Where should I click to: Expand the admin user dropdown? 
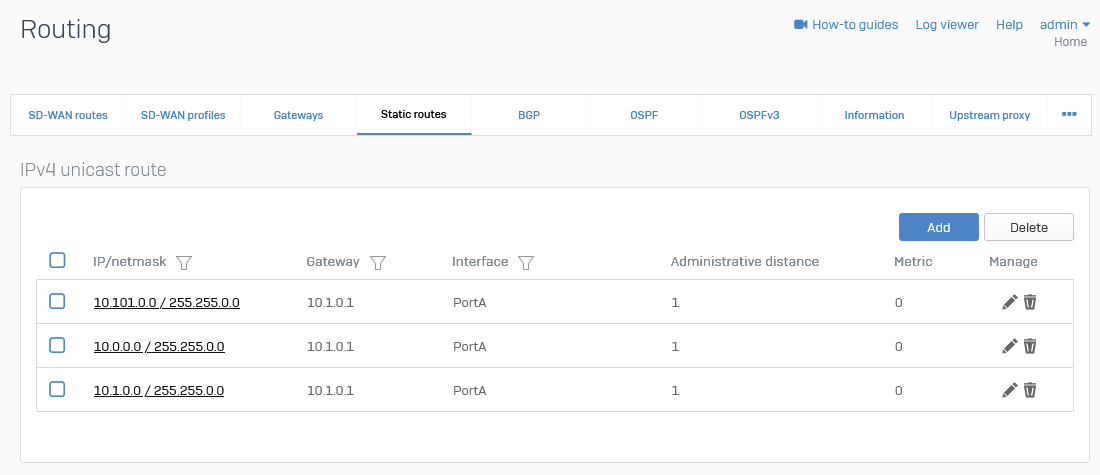coord(1064,25)
